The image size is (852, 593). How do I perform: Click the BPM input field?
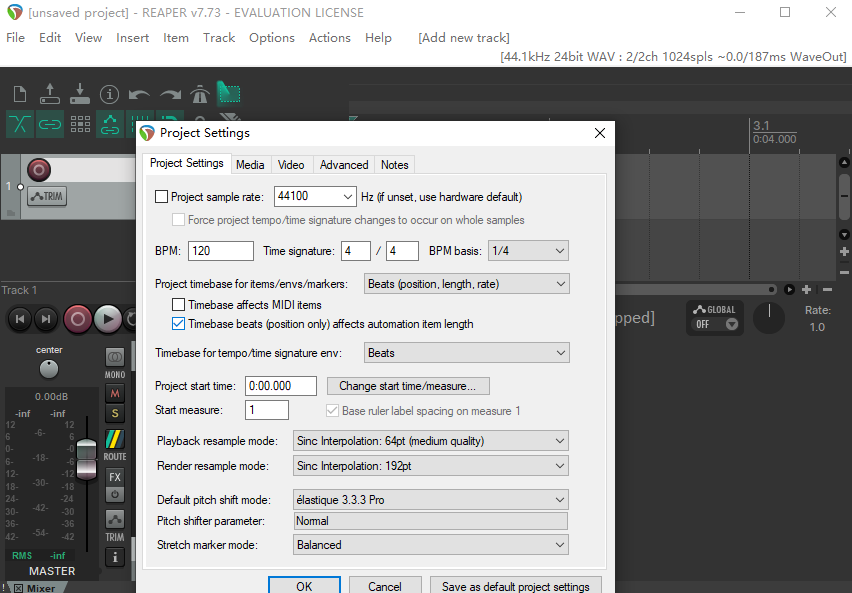[x=221, y=251]
